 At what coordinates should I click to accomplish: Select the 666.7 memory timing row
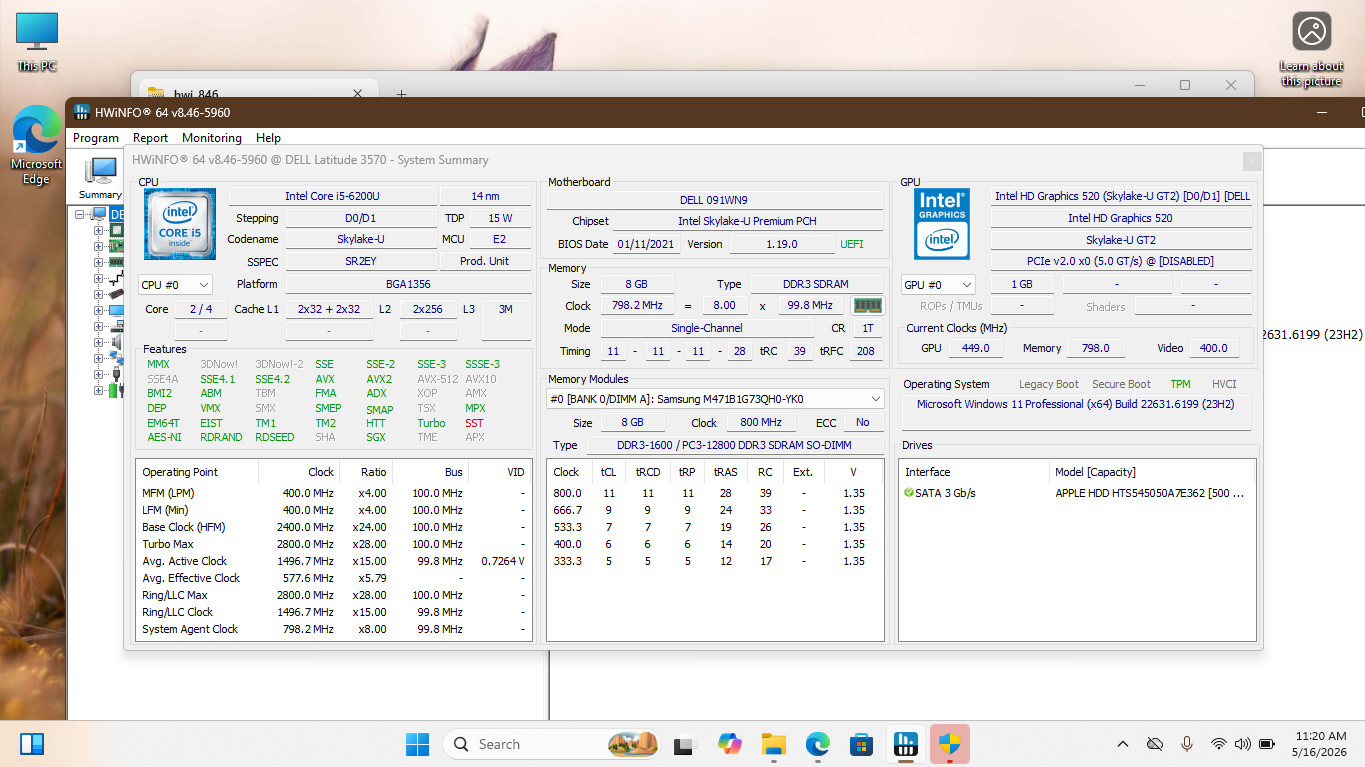(715, 510)
